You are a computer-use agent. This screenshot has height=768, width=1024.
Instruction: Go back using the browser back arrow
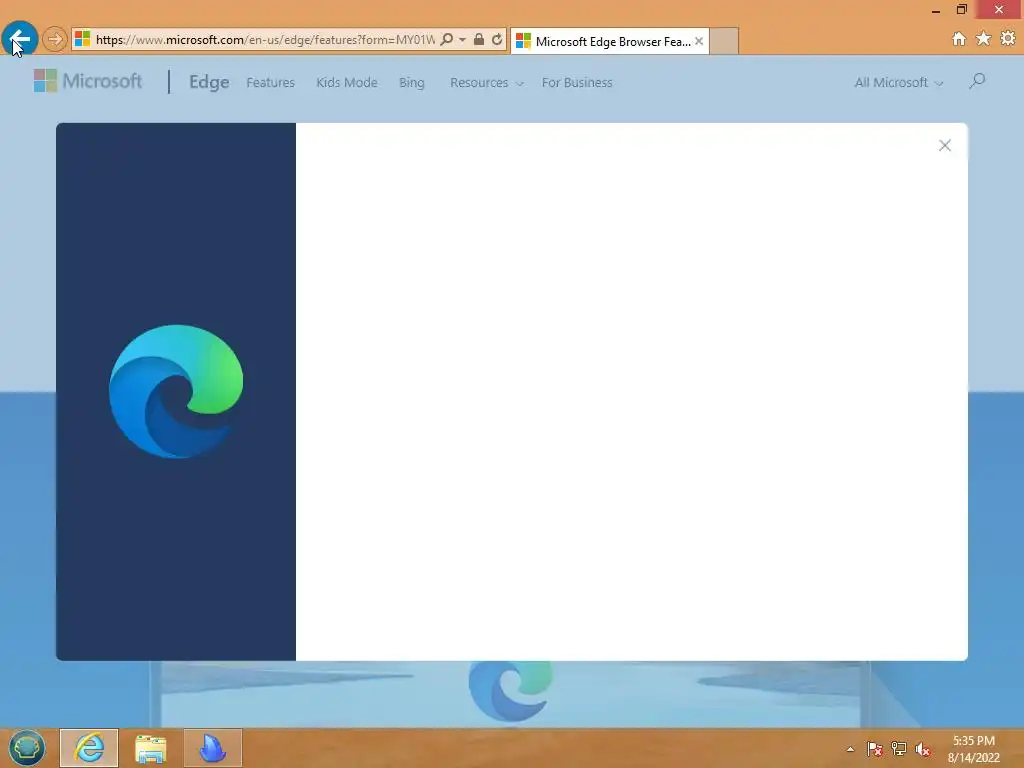[x=20, y=39]
